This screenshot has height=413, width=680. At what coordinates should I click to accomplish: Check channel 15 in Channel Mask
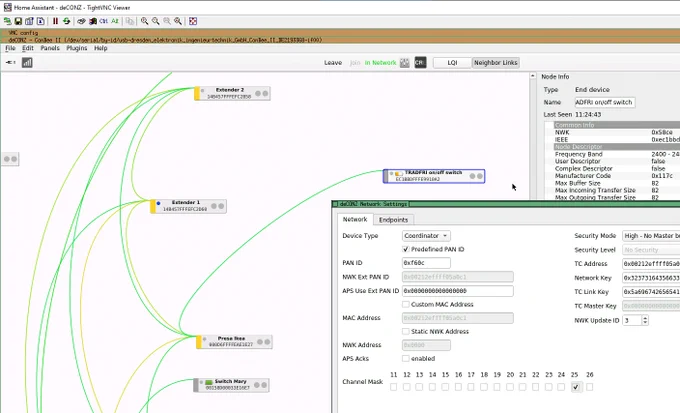point(445,387)
